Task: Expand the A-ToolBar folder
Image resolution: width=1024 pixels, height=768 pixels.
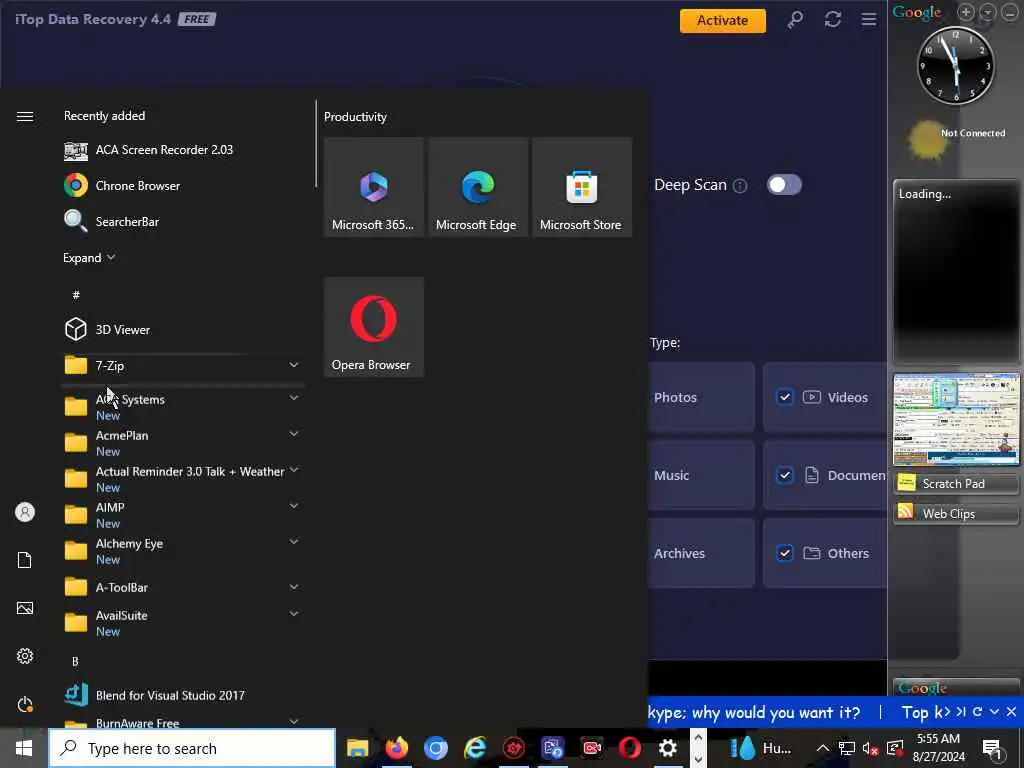Action: pyautogui.click(x=294, y=586)
